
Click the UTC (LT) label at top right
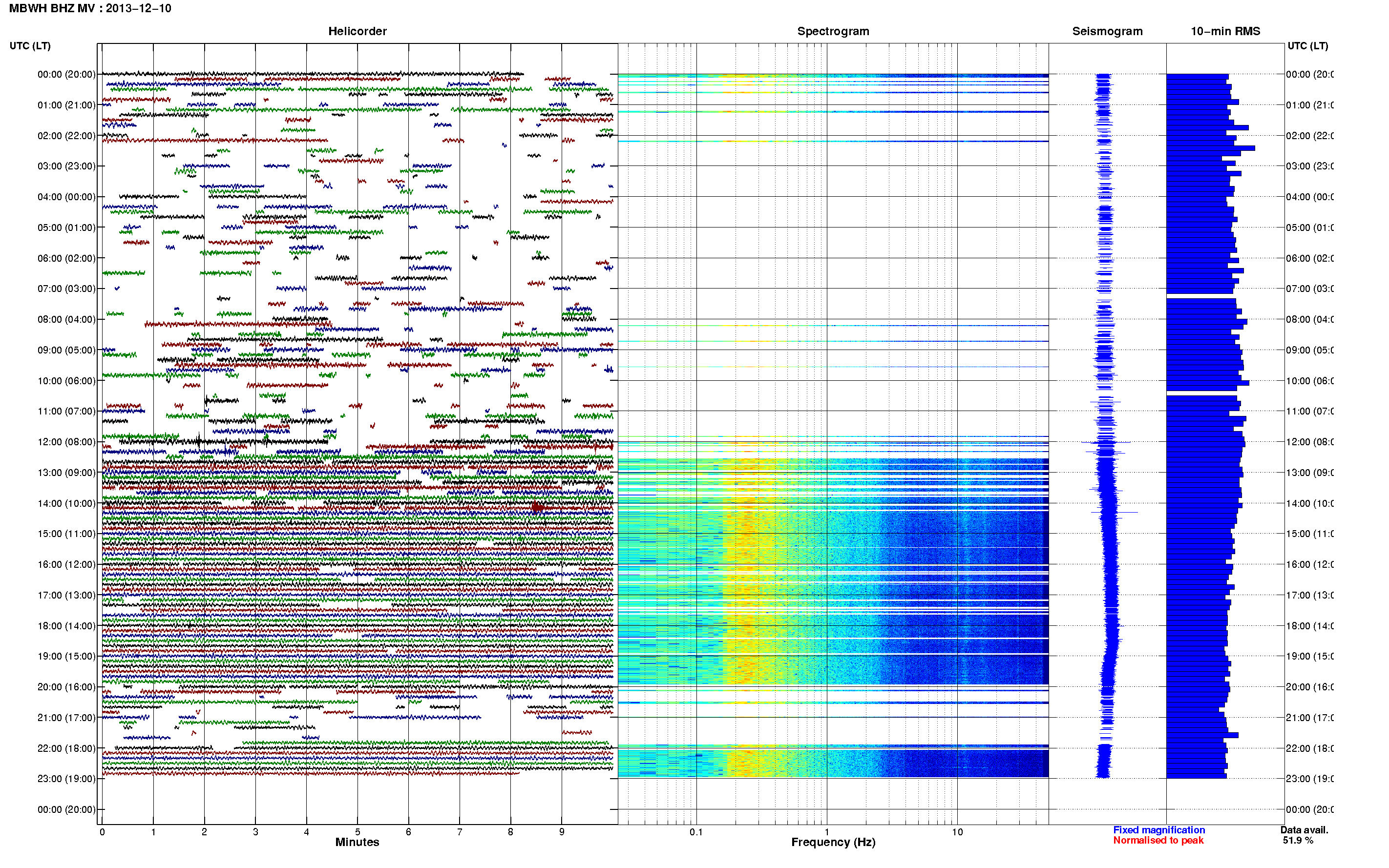[x=1307, y=46]
